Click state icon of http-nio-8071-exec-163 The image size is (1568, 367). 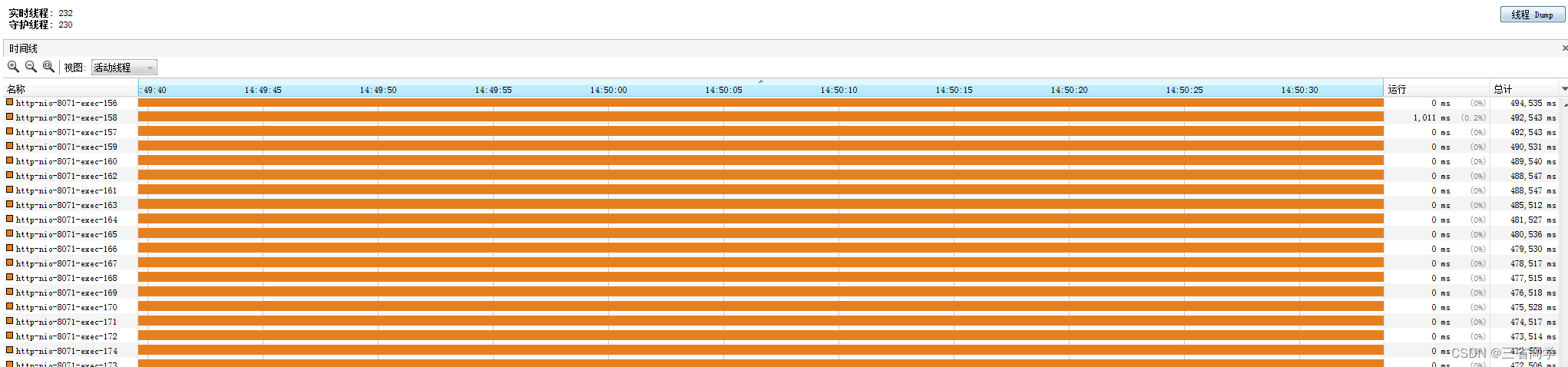click(x=10, y=204)
